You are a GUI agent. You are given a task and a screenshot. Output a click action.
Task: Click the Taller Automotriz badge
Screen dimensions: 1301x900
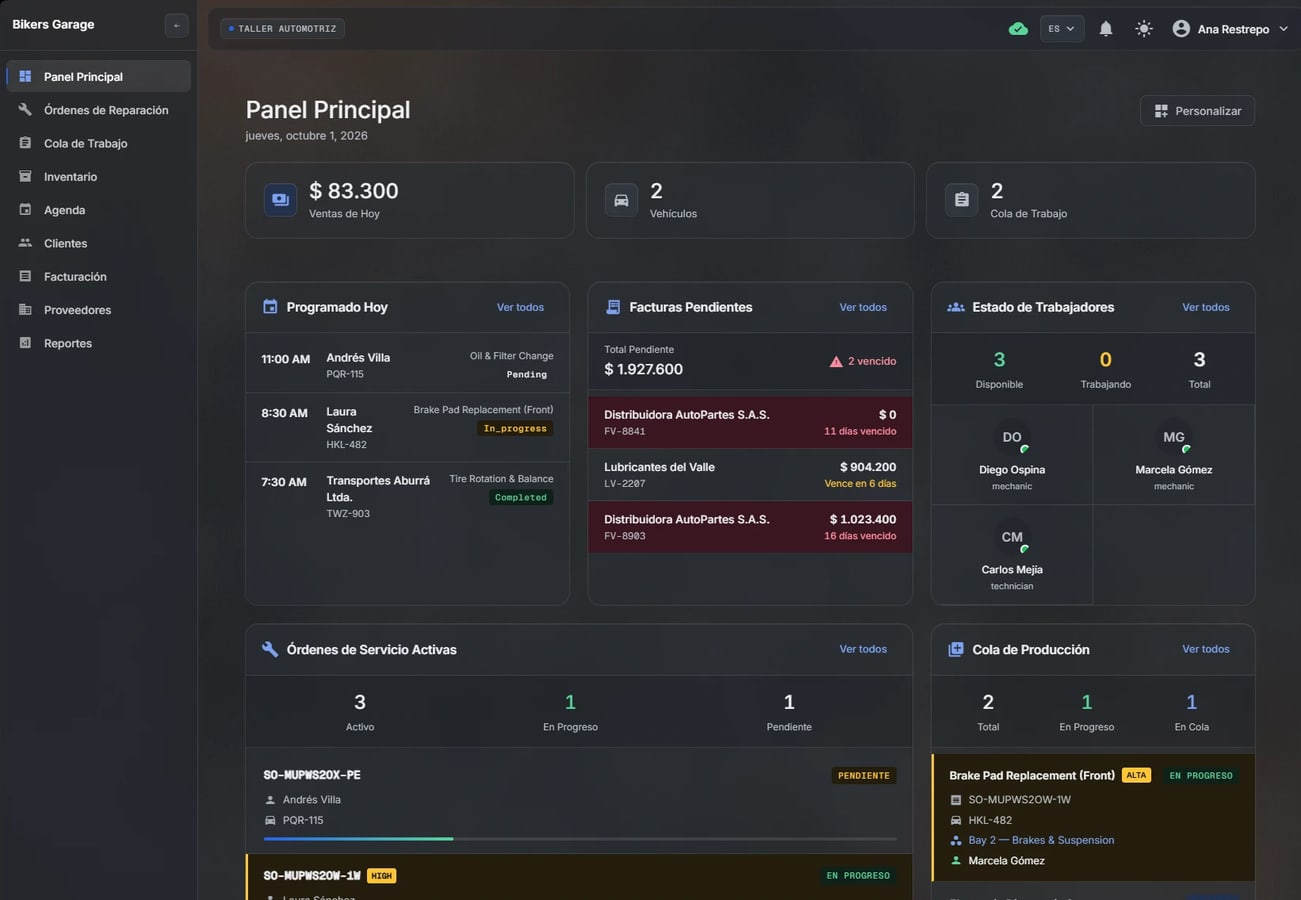tap(283, 29)
